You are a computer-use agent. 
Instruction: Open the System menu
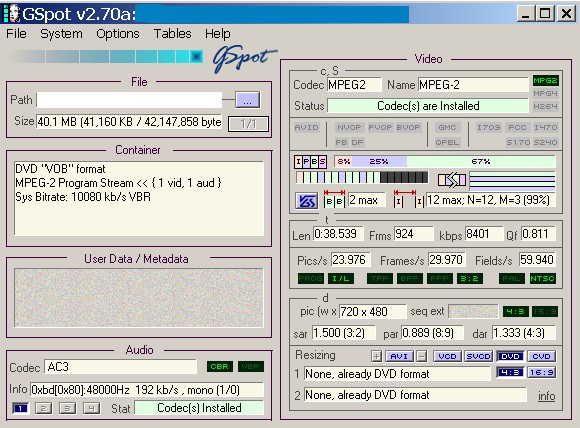tap(61, 34)
